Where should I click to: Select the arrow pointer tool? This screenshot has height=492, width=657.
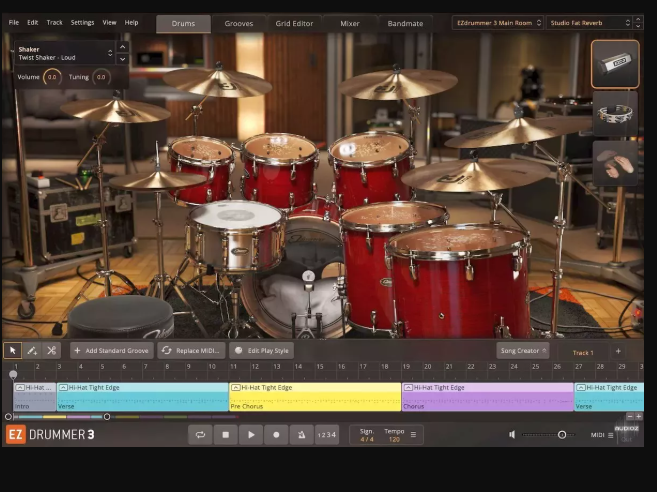pos(13,350)
